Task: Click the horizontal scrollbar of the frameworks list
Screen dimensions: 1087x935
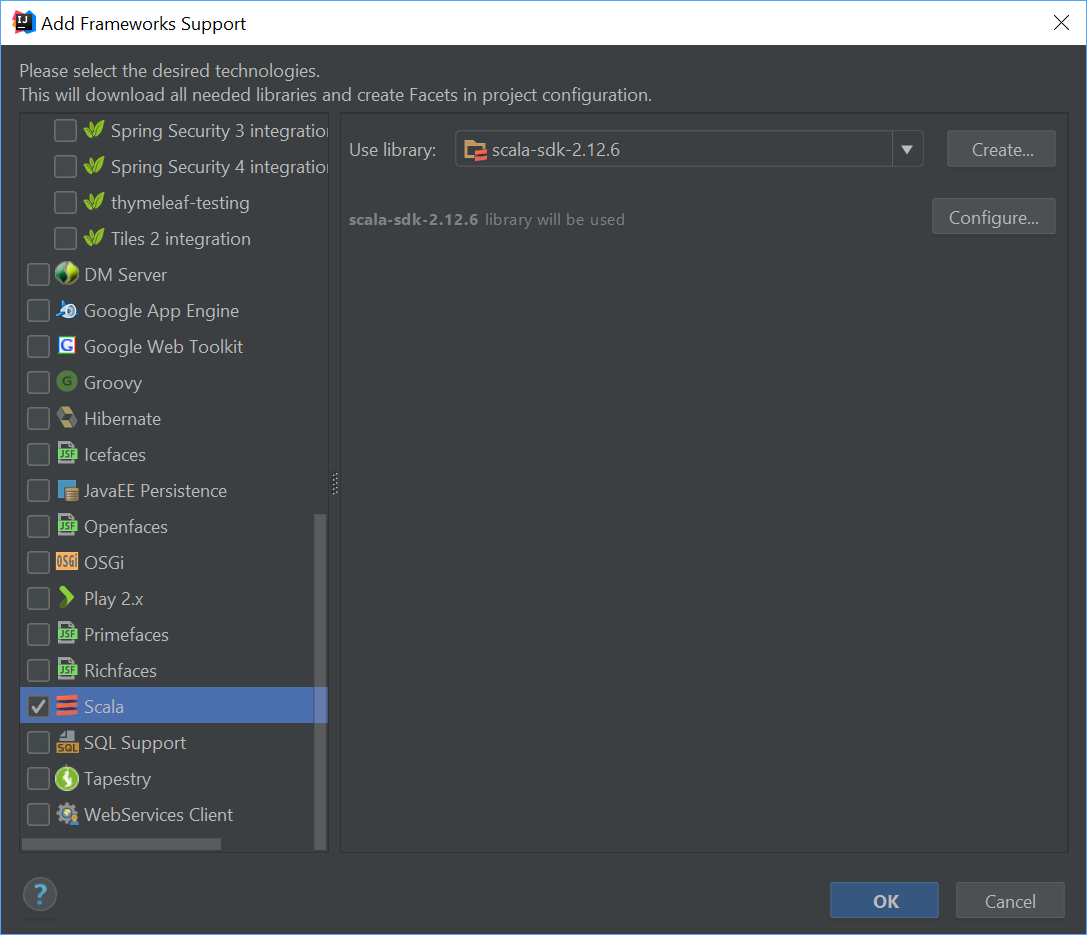Action: [x=121, y=844]
